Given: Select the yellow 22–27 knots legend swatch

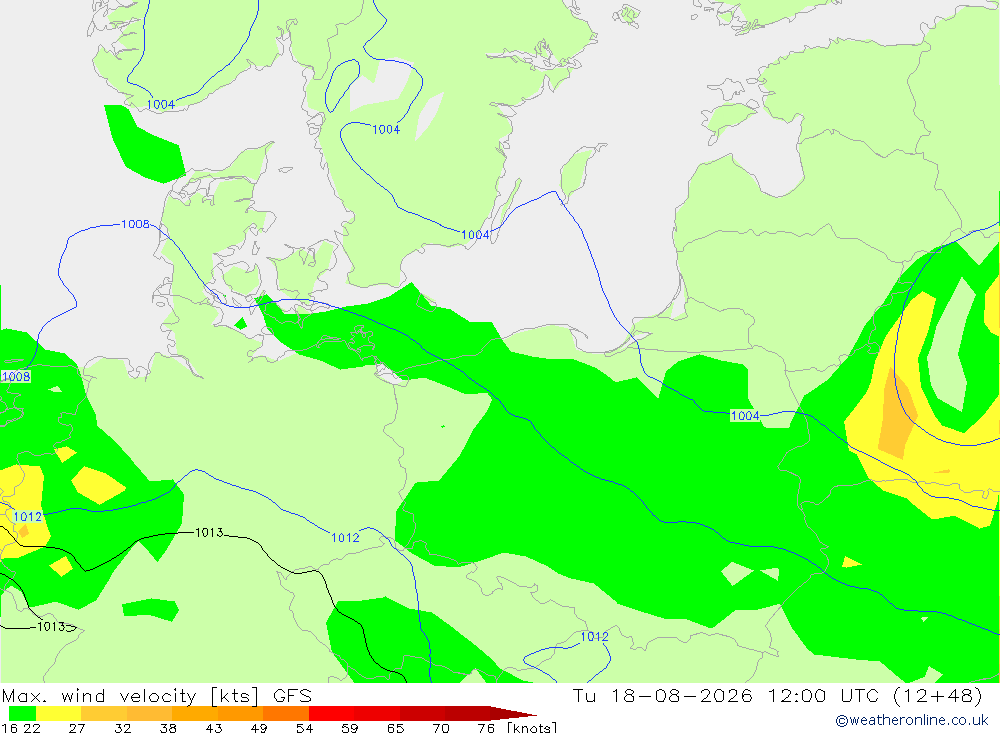Looking at the screenshot, I should tap(59, 713).
